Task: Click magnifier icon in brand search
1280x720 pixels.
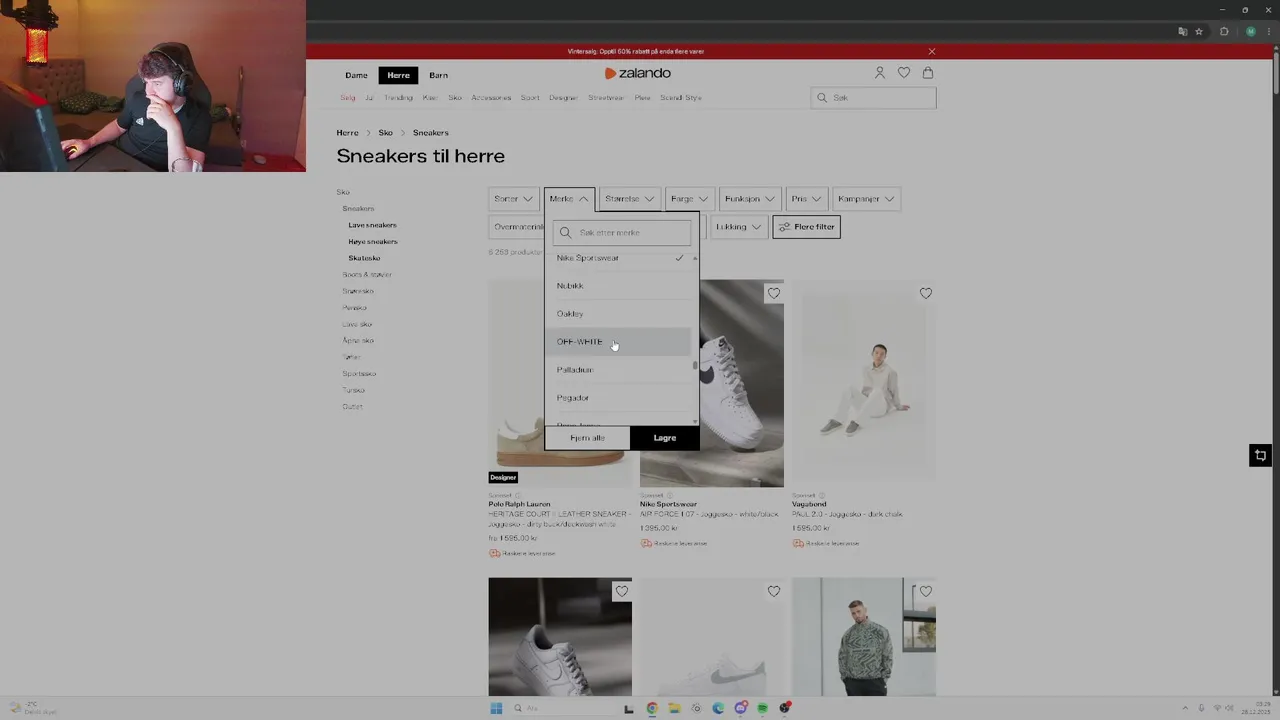Action: tap(566, 233)
